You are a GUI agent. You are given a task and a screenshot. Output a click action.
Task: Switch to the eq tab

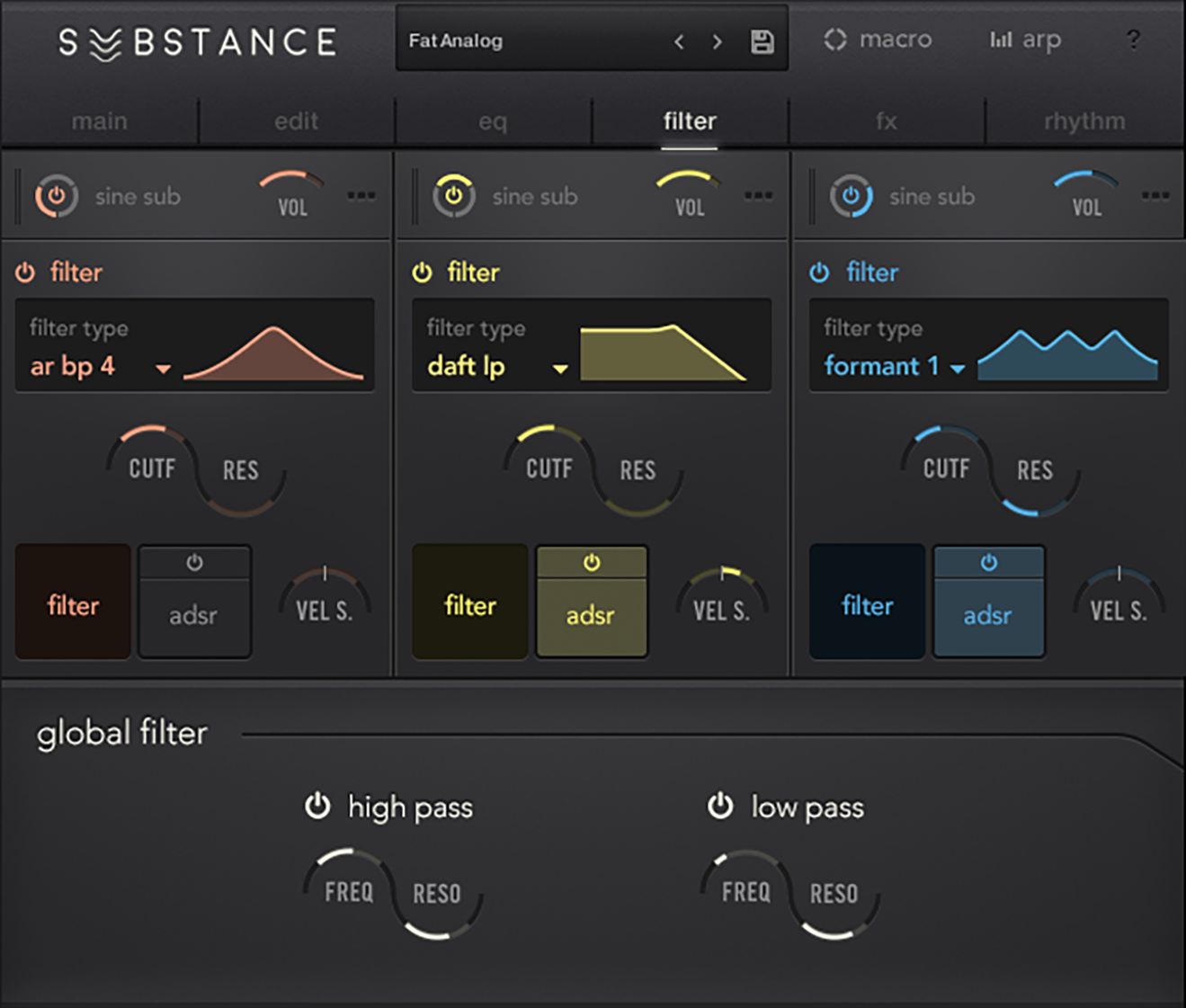[x=493, y=120]
